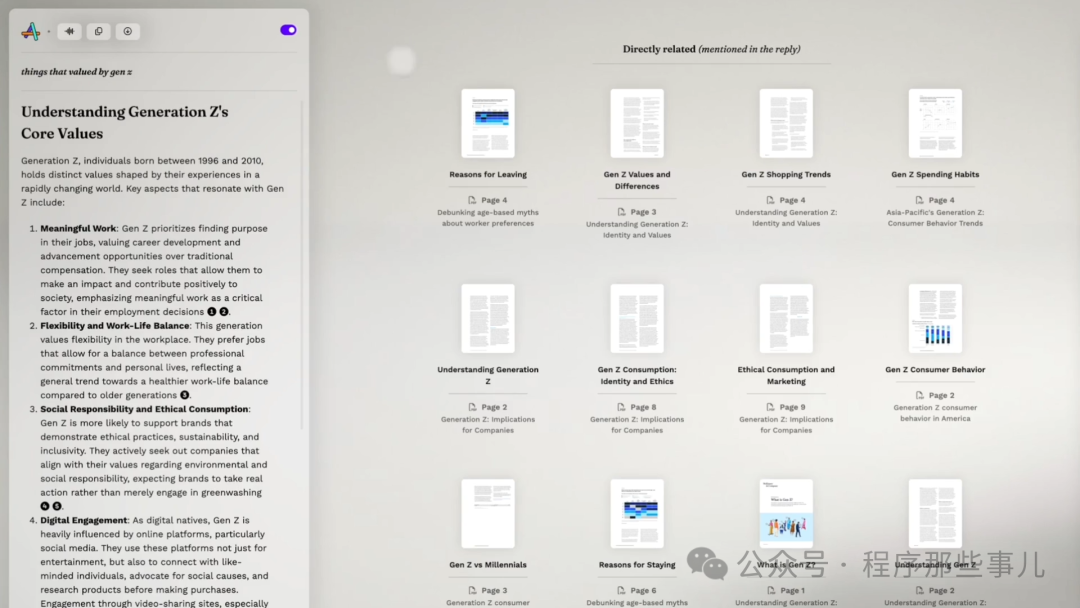Click the 'Gen Z Values and Differences' title
1080x608 pixels.
tap(637, 180)
